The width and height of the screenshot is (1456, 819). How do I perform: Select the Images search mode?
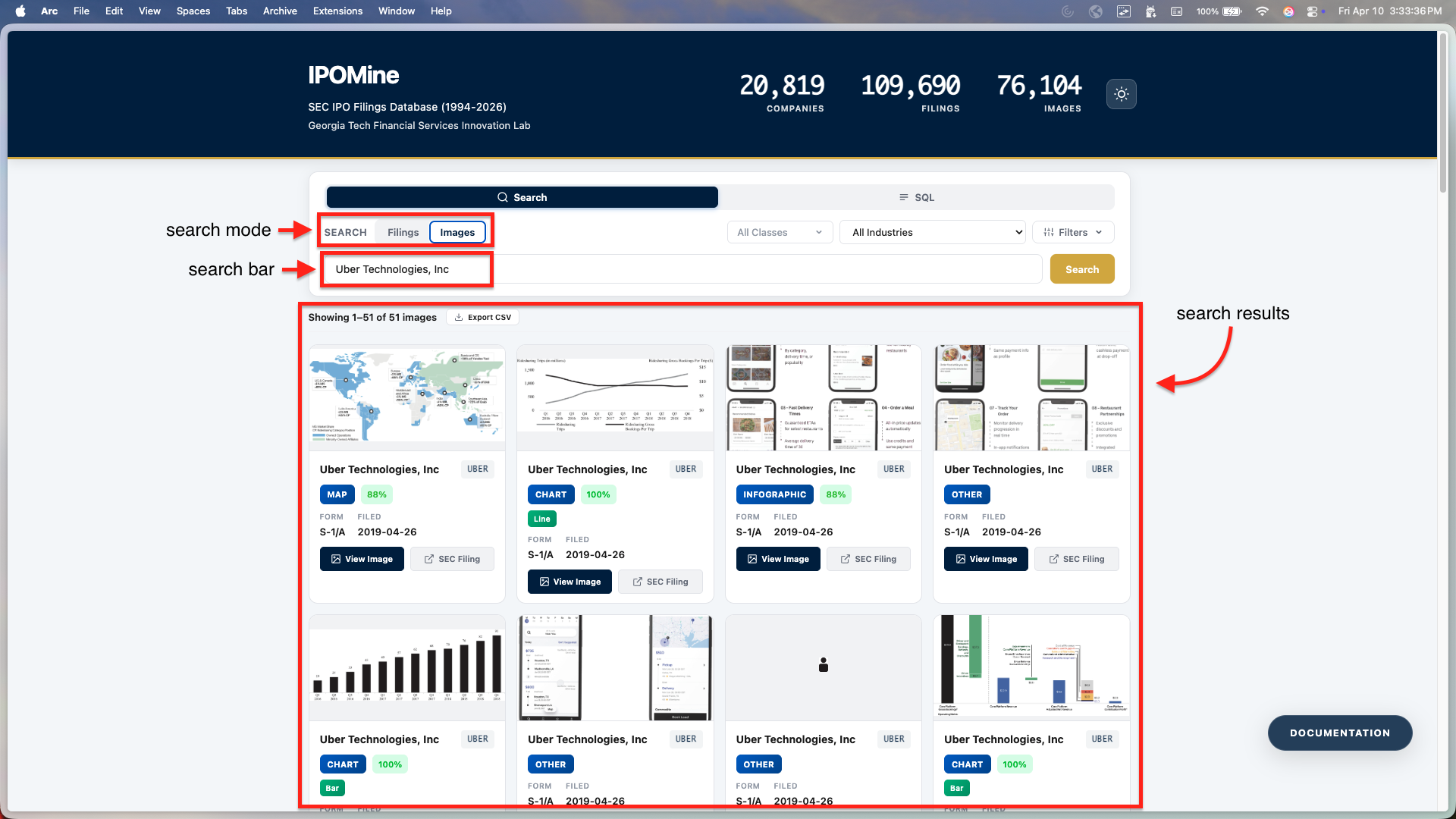[457, 232]
